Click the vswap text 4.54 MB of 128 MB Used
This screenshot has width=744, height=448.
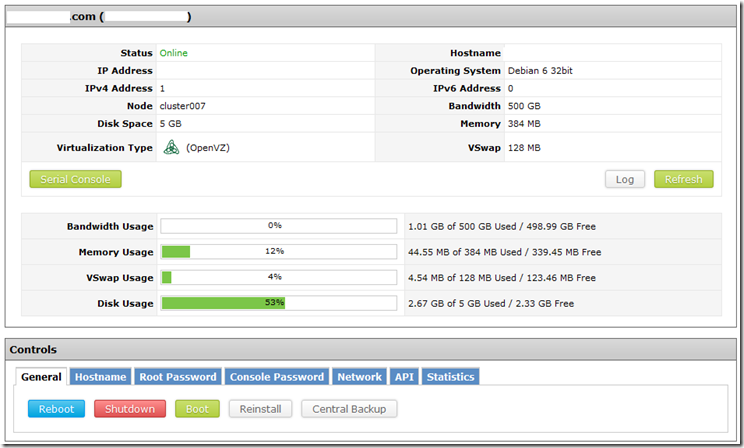462,278
